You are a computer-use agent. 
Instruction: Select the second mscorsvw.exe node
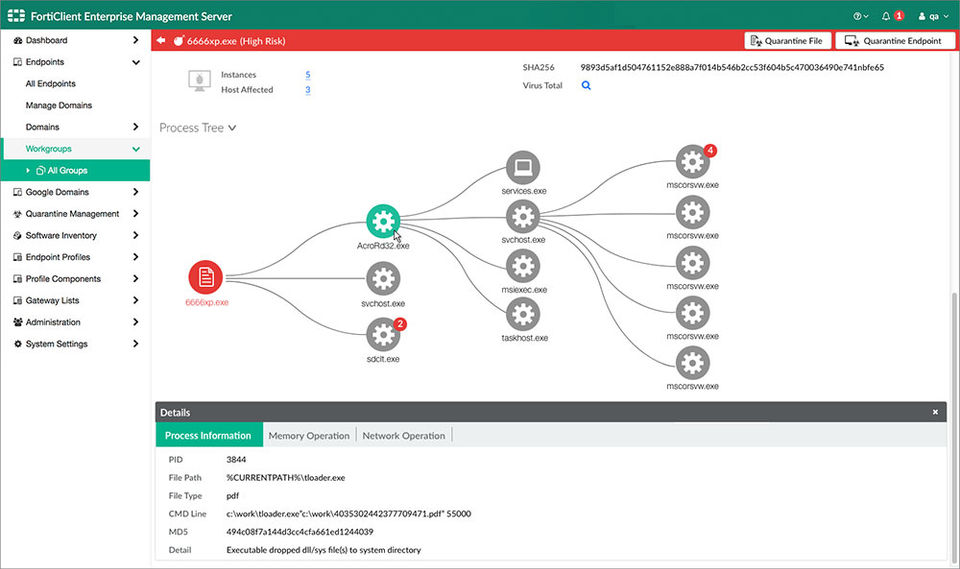pyautogui.click(x=692, y=213)
